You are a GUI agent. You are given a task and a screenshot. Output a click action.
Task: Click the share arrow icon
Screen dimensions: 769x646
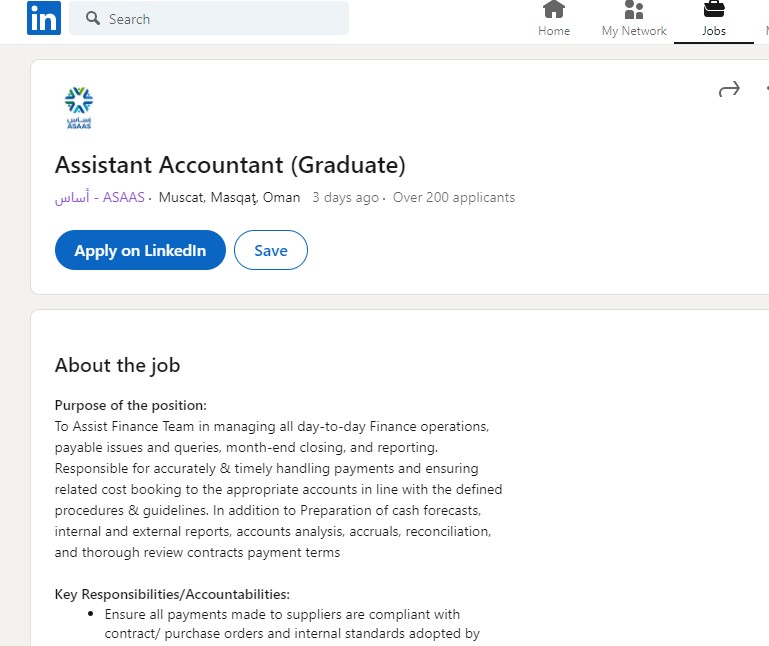729,89
